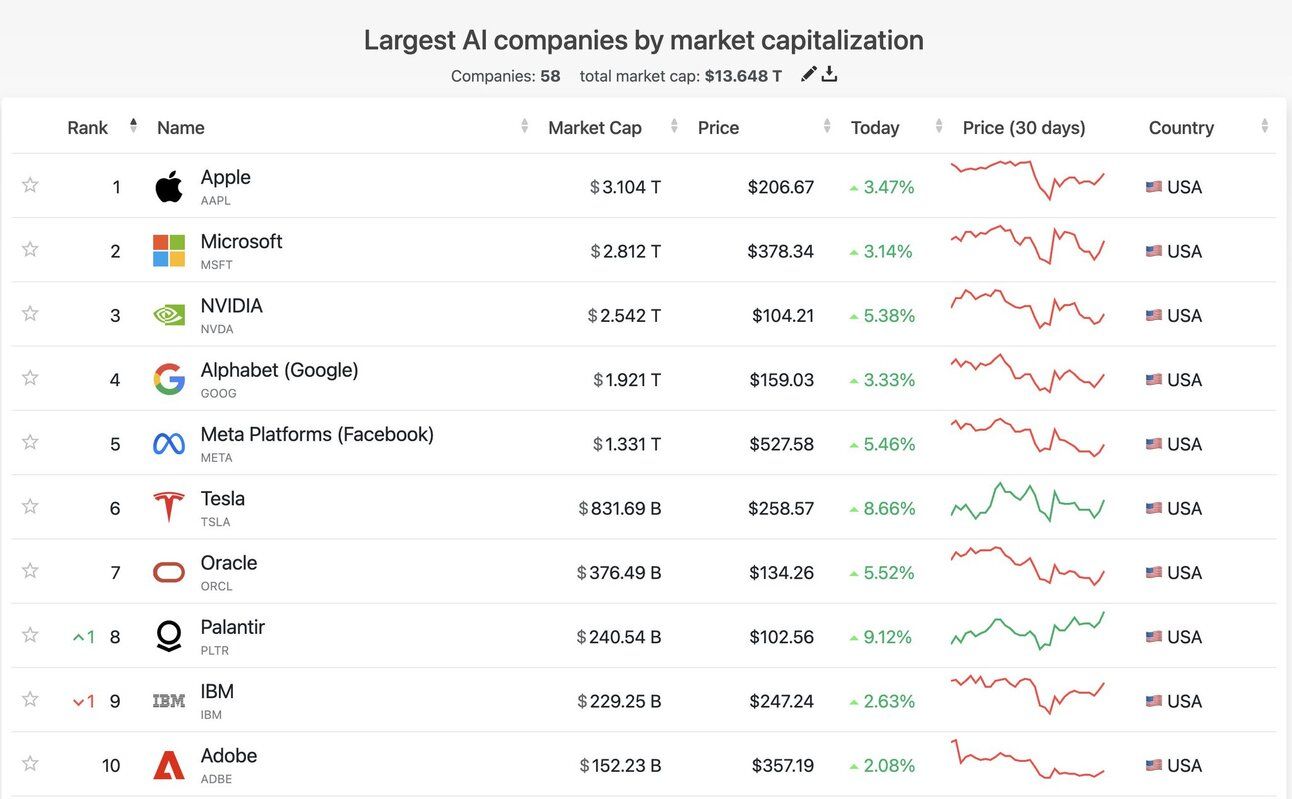The height and width of the screenshot is (799, 1292).
Task: Sort table by Rank column arrows
Action: tap(134, 126)
